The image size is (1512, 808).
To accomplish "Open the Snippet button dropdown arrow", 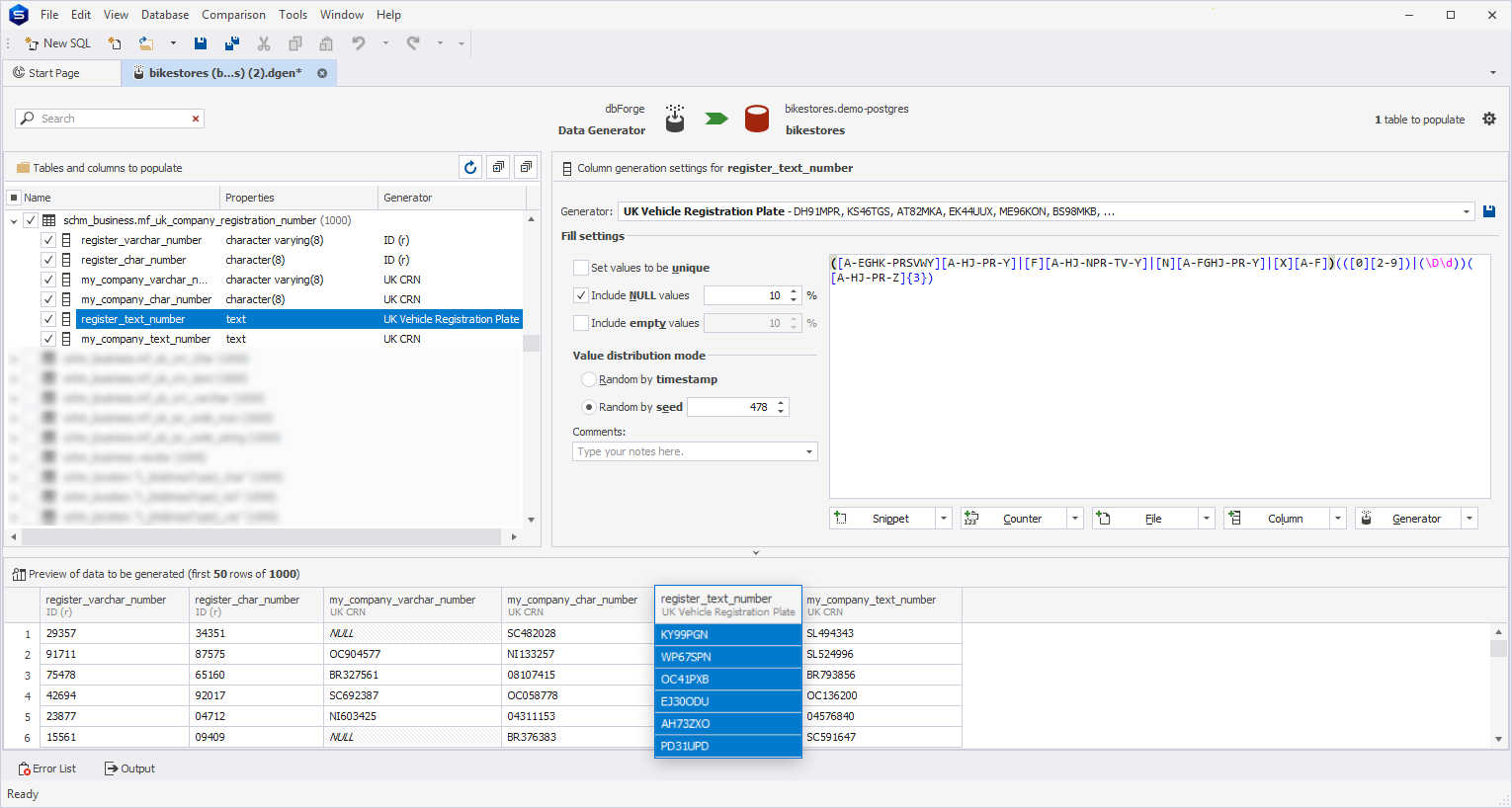I will pos(944,519).
